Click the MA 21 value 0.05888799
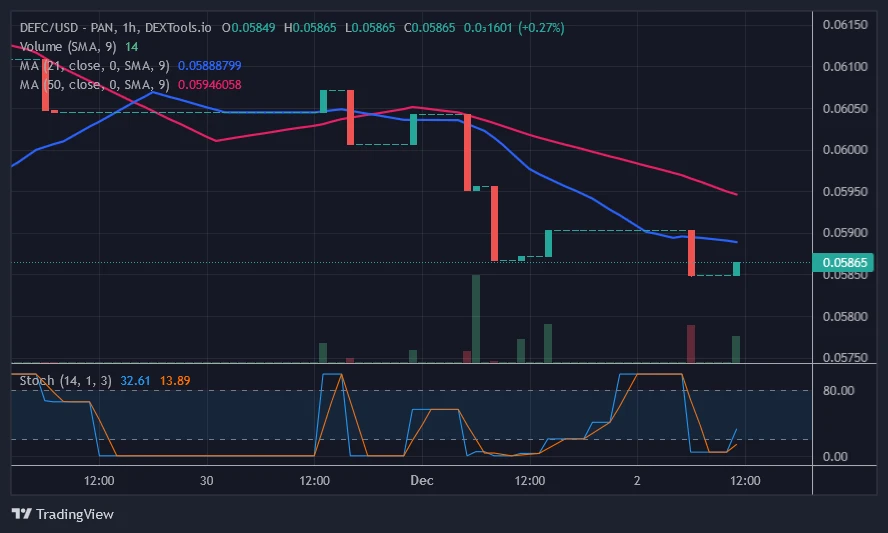Screen dimensions: 888x533 (x=210, y=65)
